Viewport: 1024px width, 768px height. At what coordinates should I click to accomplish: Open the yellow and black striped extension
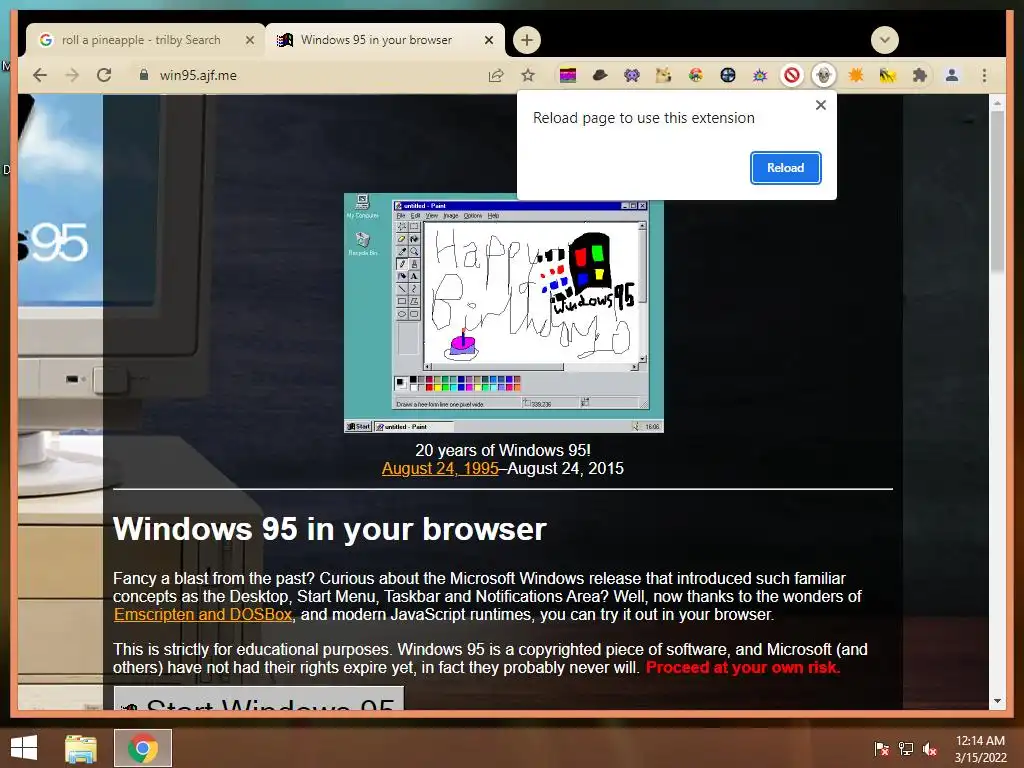pyautogui.click(x=888, y=75)
